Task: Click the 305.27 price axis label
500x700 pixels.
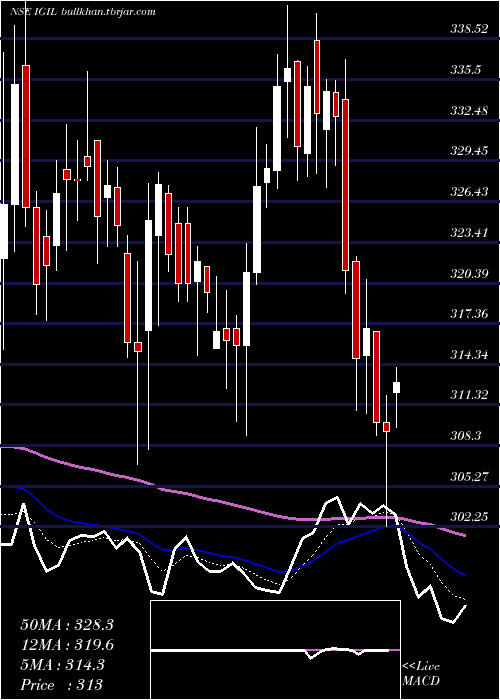Action: (470, 476)
